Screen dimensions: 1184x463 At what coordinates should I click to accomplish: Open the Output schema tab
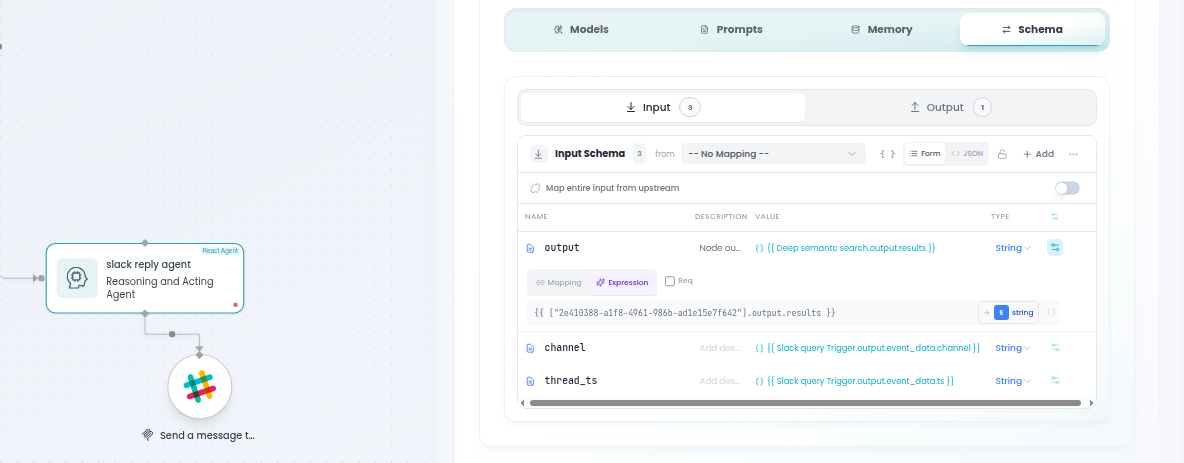click(x=950, y=107)
